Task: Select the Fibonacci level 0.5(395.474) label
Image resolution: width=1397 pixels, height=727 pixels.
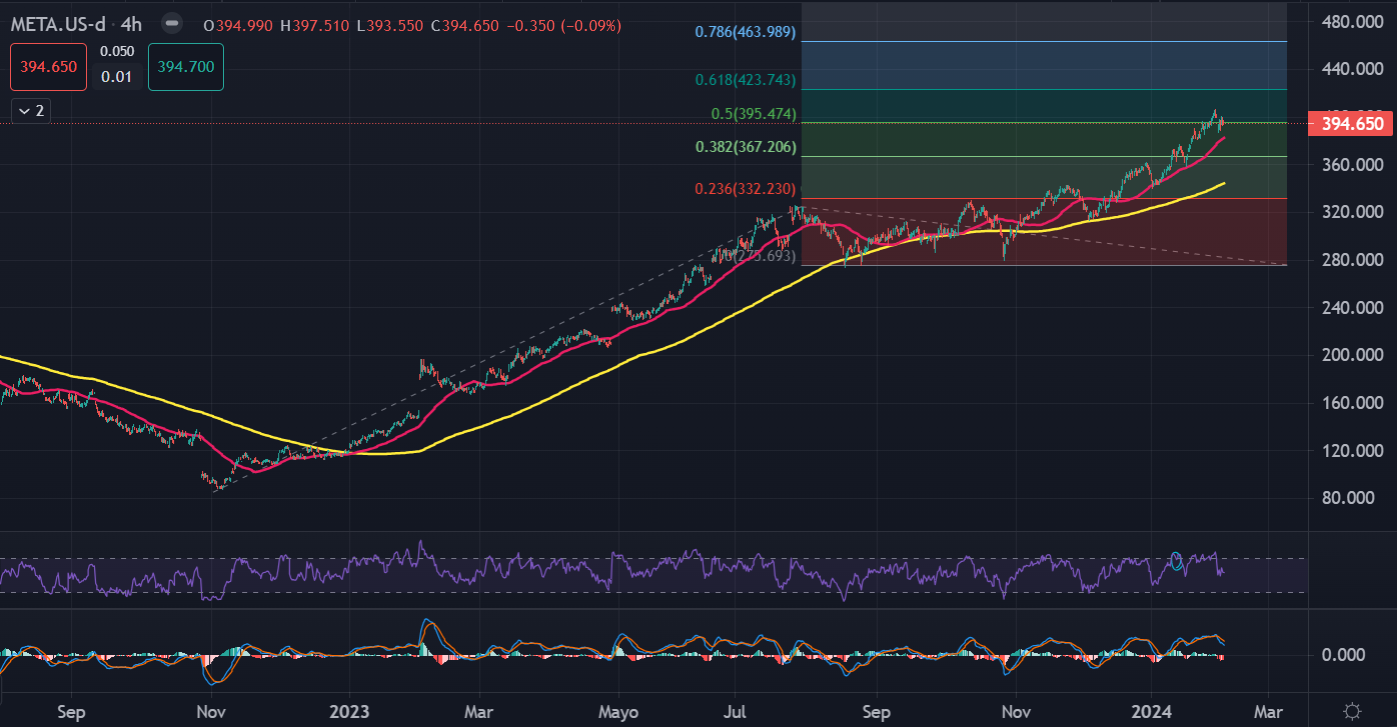Action: [x=754, y=114]
